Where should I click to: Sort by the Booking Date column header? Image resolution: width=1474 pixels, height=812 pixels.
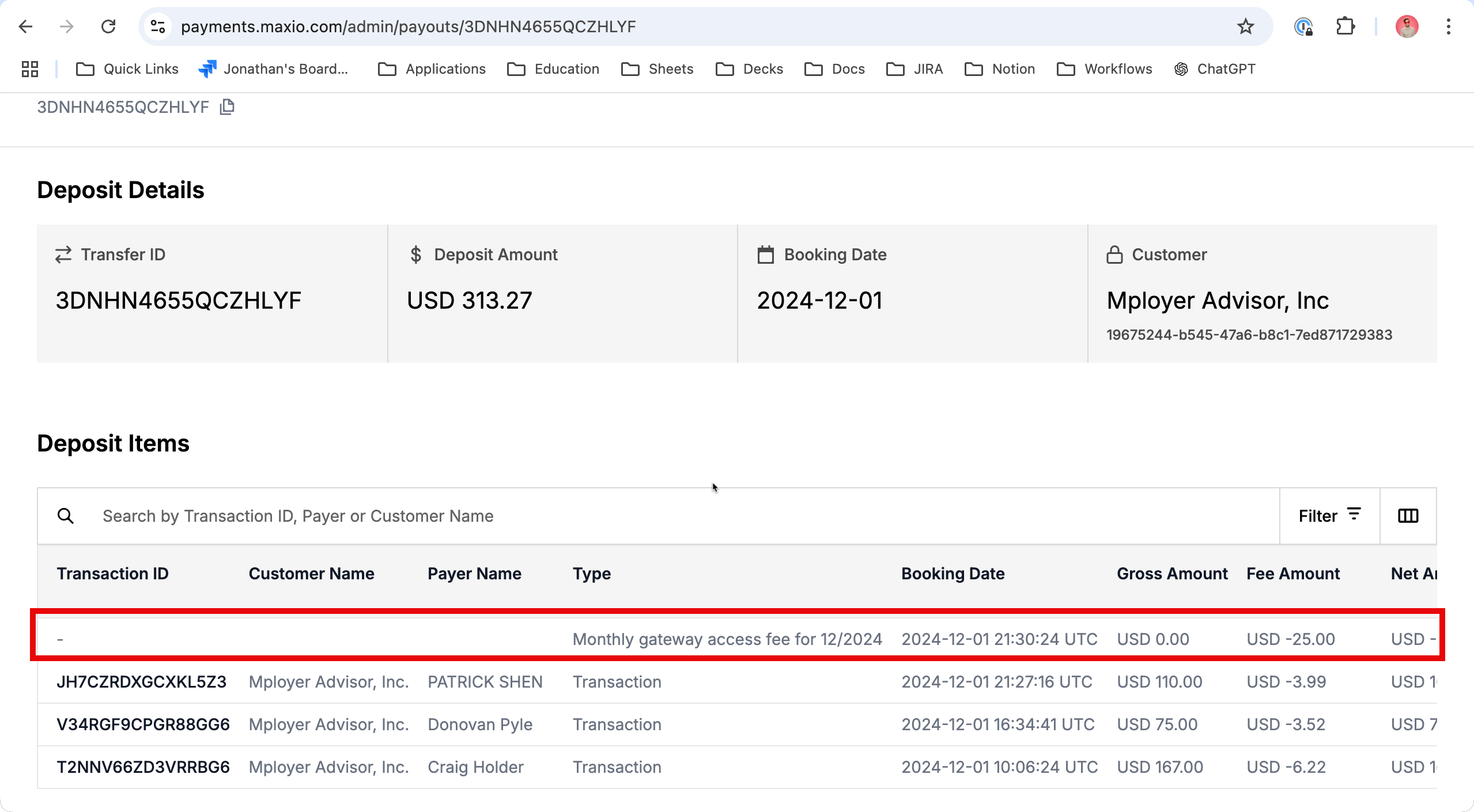coord(953,574)
